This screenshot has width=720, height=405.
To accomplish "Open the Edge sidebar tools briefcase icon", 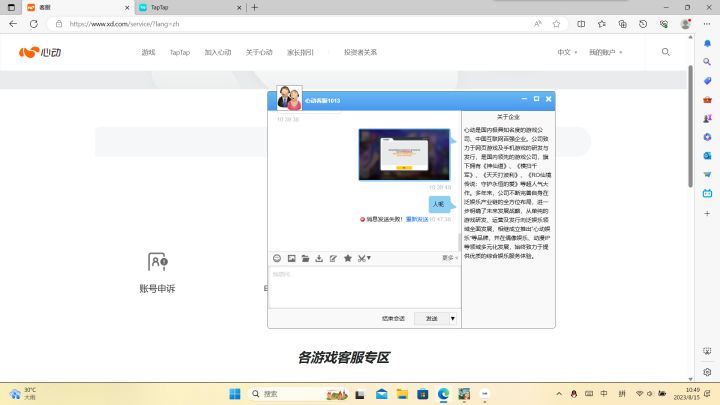I will pos(707,100).
